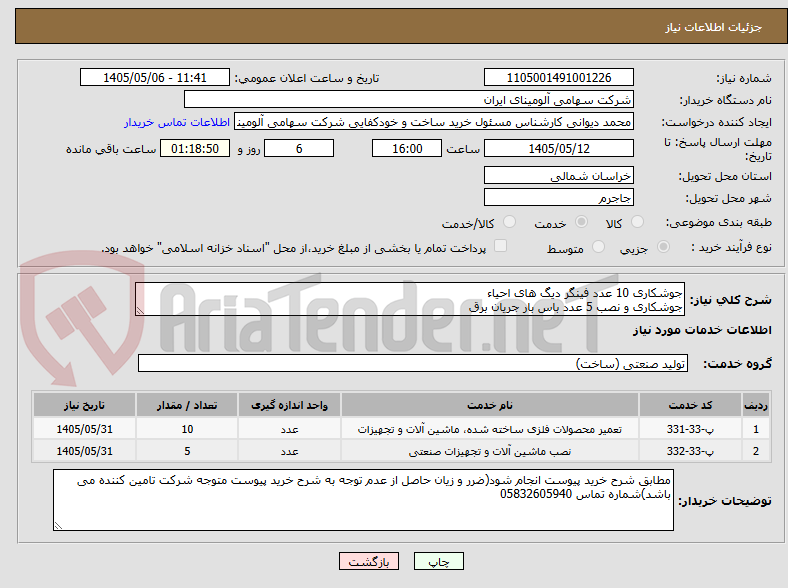Click the بازگشت (back) button
The image size is (788, 588).
tap(369, 561)
